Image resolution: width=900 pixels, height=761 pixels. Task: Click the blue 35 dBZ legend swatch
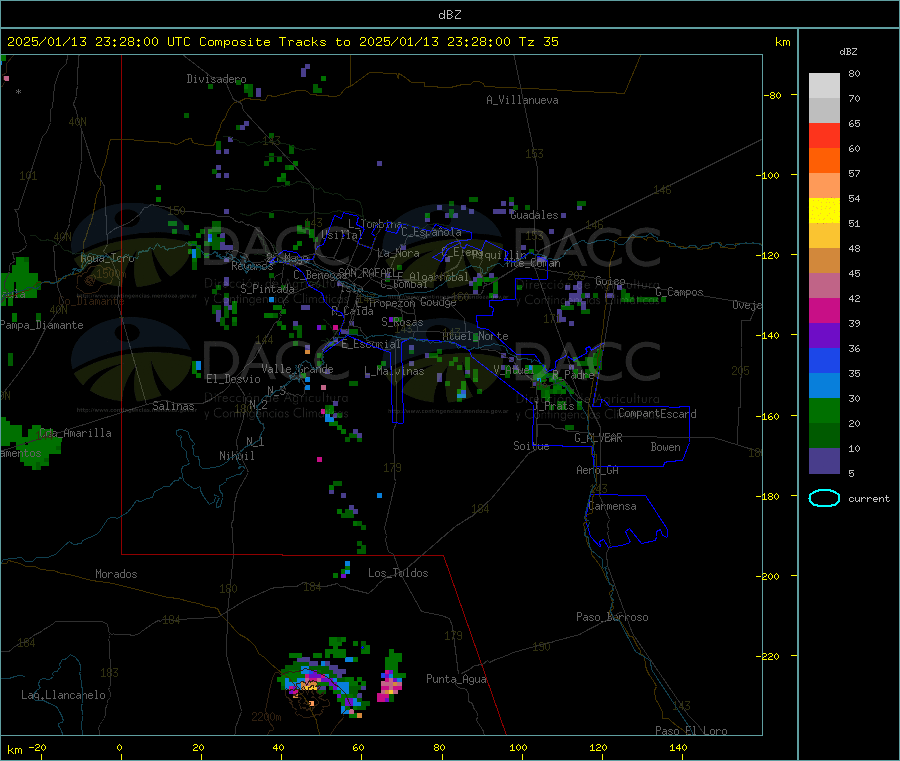point(824,360)
